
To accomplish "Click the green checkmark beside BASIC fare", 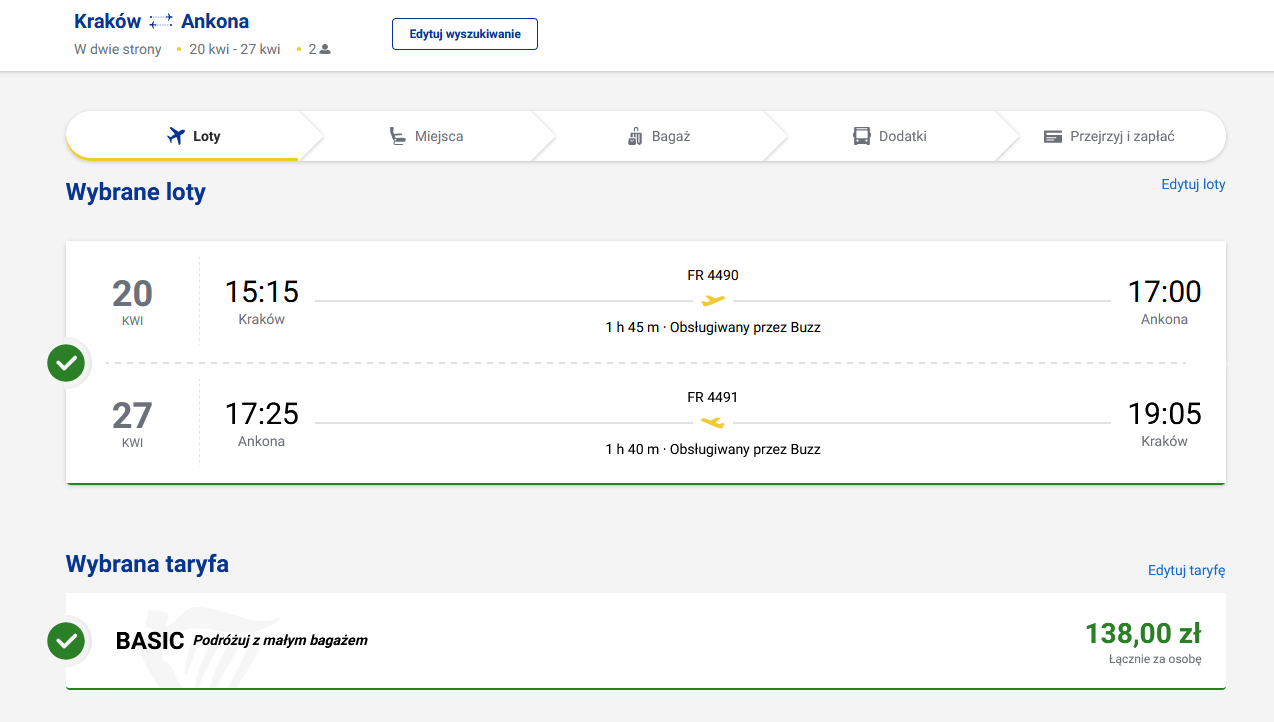I will [66, 641].
